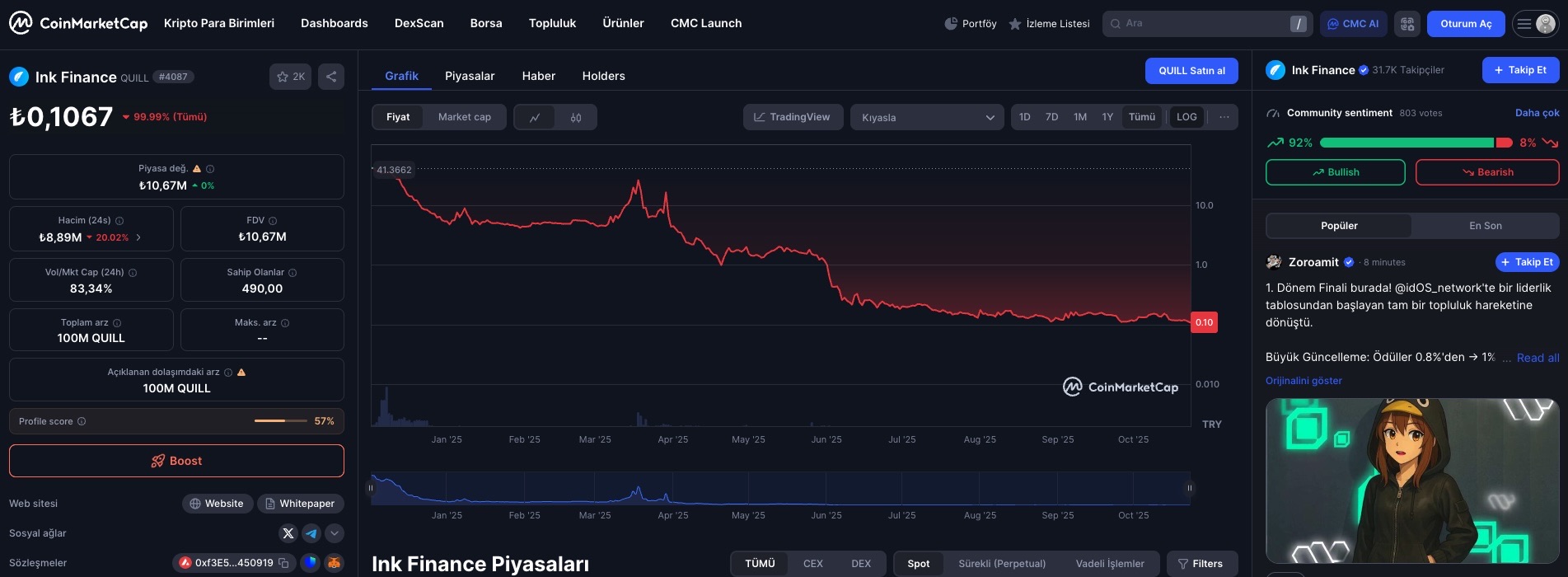
Task: Select the Tümü time range
Action: point(1142,117)
